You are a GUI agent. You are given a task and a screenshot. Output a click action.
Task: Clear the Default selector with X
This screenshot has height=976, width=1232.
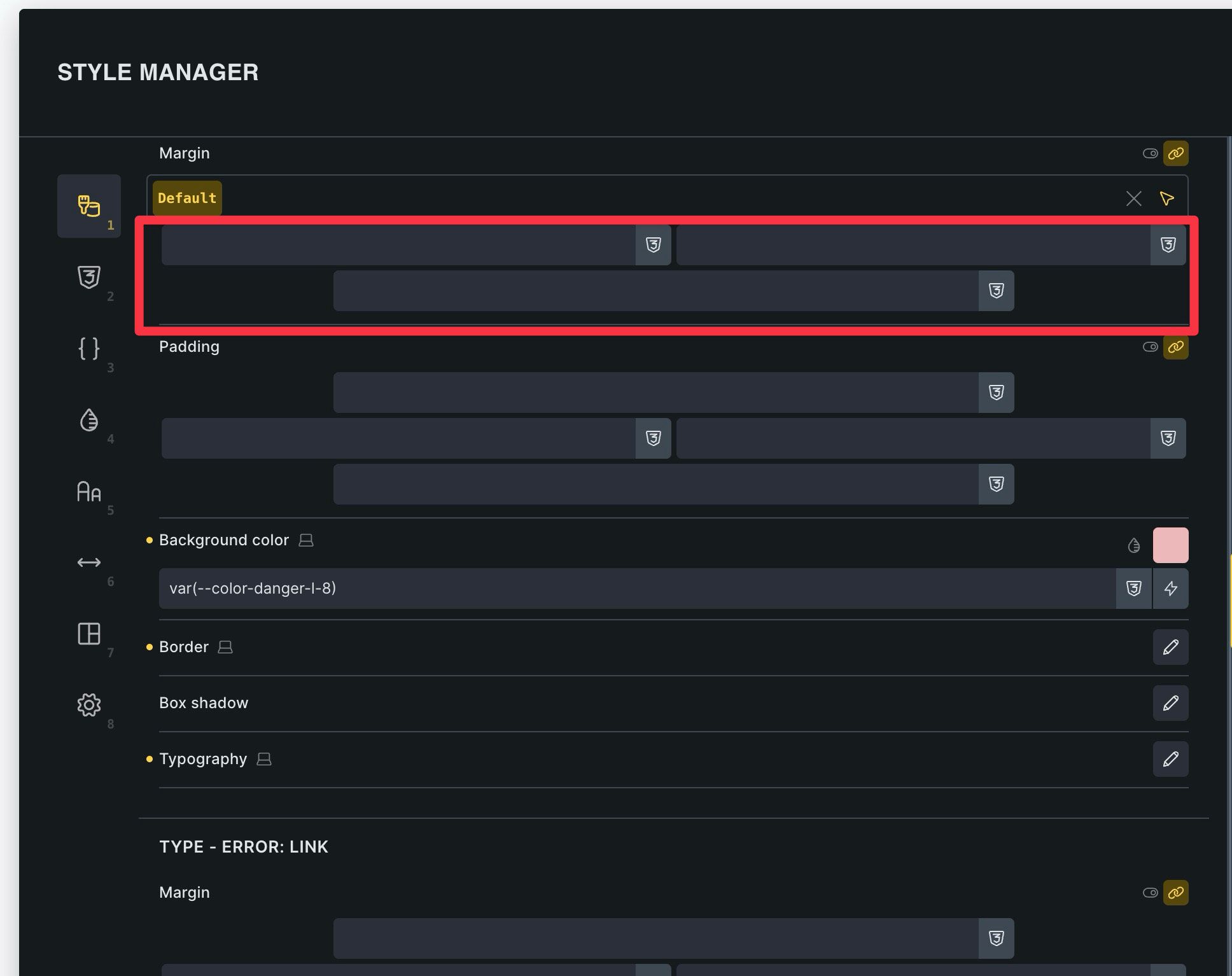click(x=1133, y=199)
